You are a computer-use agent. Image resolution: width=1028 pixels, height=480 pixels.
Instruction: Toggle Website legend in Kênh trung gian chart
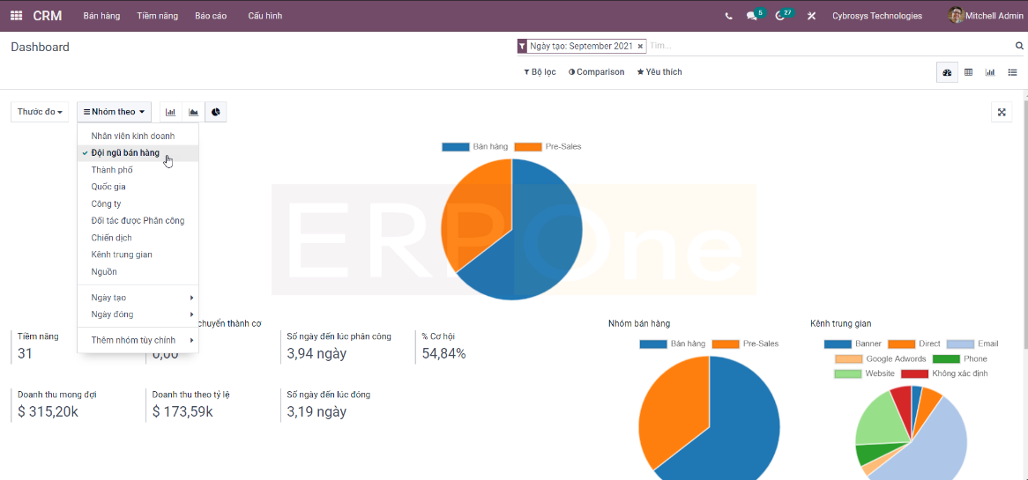(865, 374)
